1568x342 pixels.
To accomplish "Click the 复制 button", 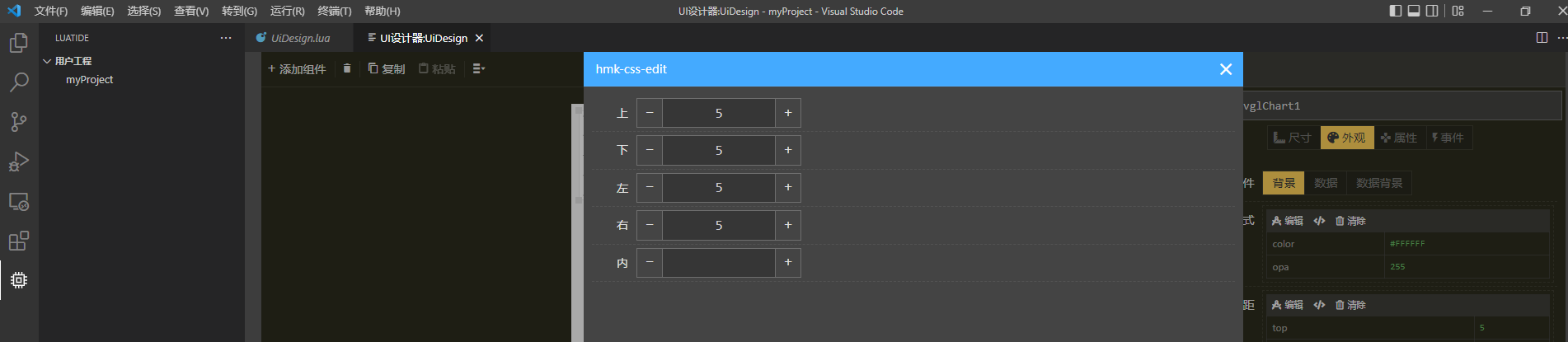I will point(387,68).
